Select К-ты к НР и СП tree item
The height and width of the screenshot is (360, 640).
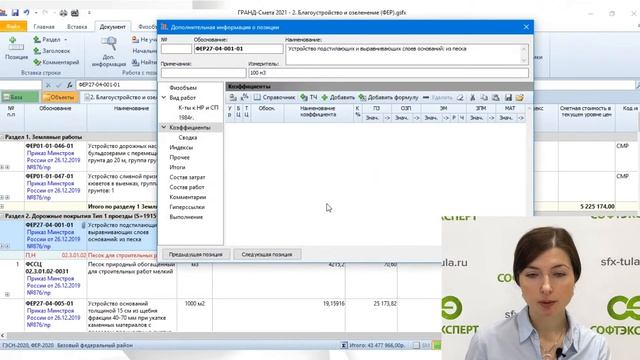click(198, 108)
